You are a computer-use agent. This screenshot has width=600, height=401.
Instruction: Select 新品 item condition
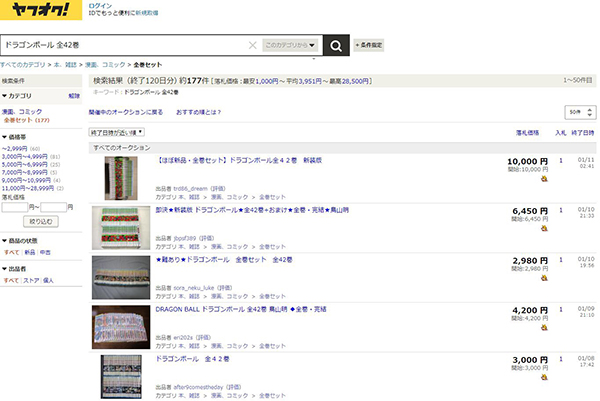[29, 252]
